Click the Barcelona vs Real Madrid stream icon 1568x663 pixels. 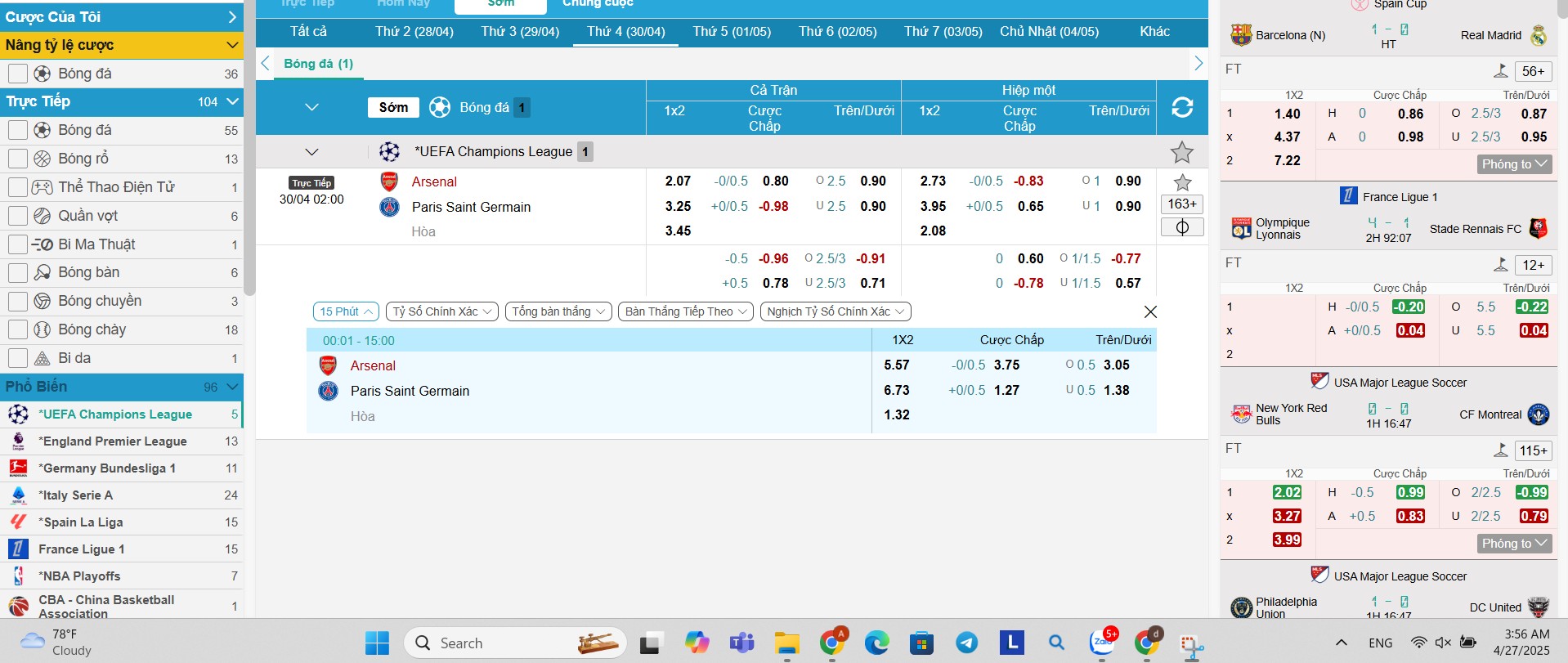pyautogui.click(x=1500, y=71)
